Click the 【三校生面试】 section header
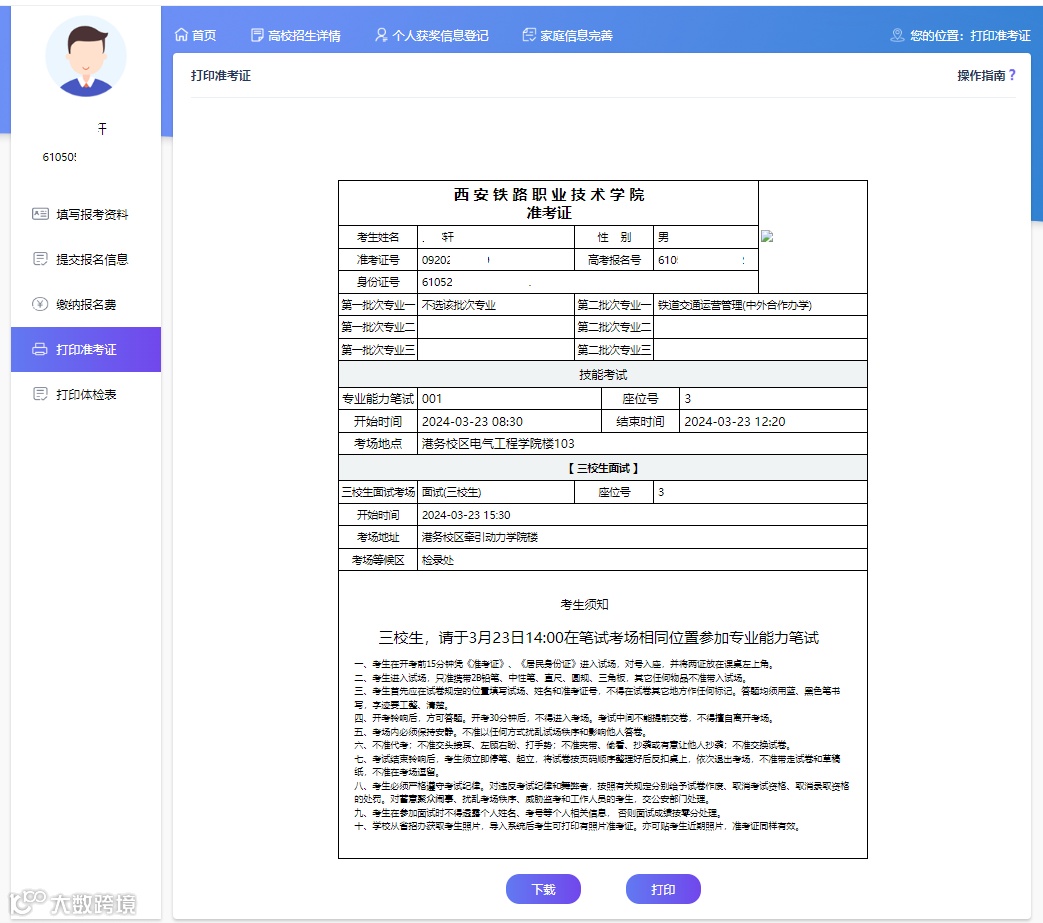1043x923 pixels. (x=603, y=468)
